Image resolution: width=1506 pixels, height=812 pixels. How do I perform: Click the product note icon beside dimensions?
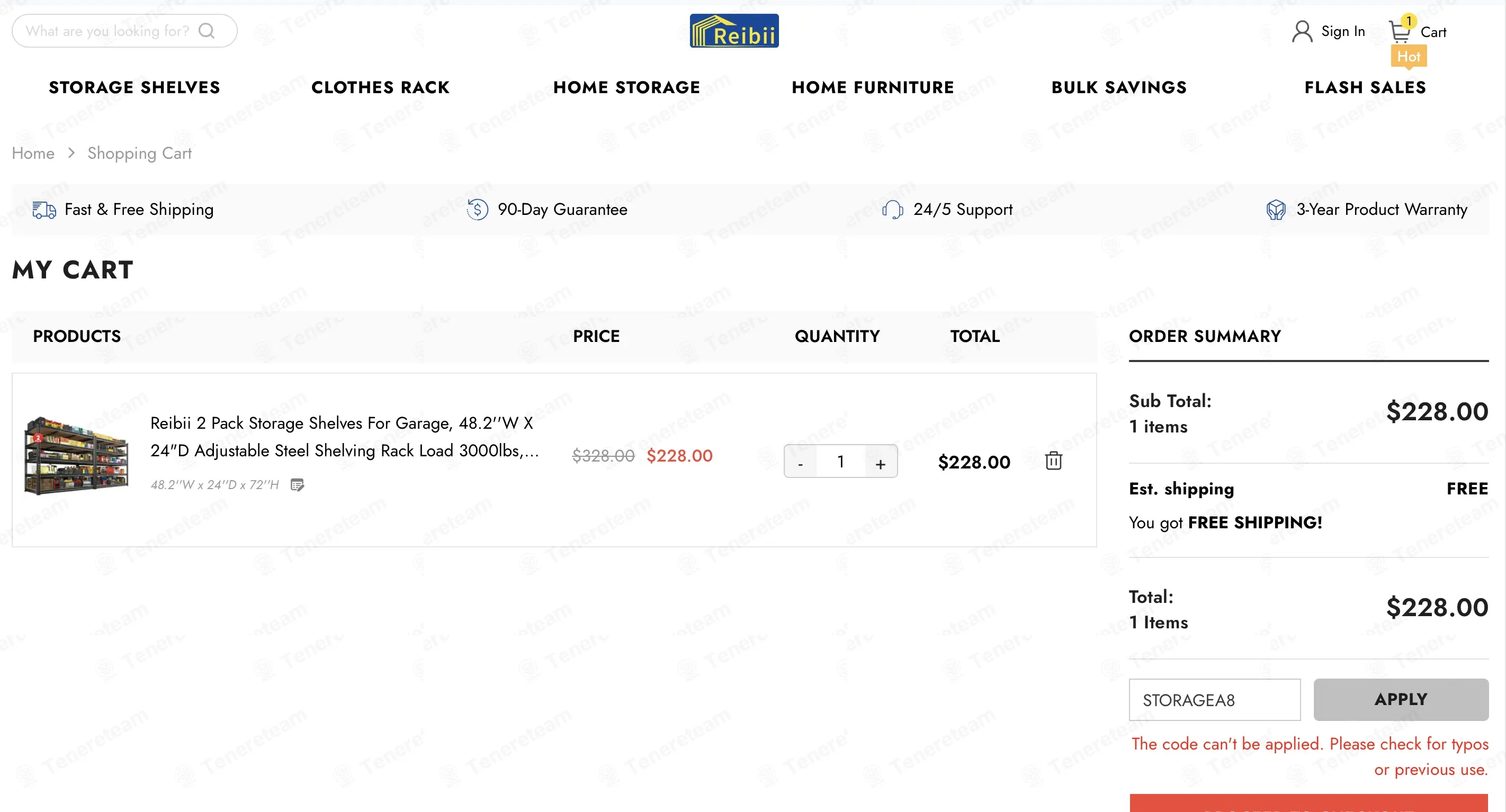[x=297, y=485]
